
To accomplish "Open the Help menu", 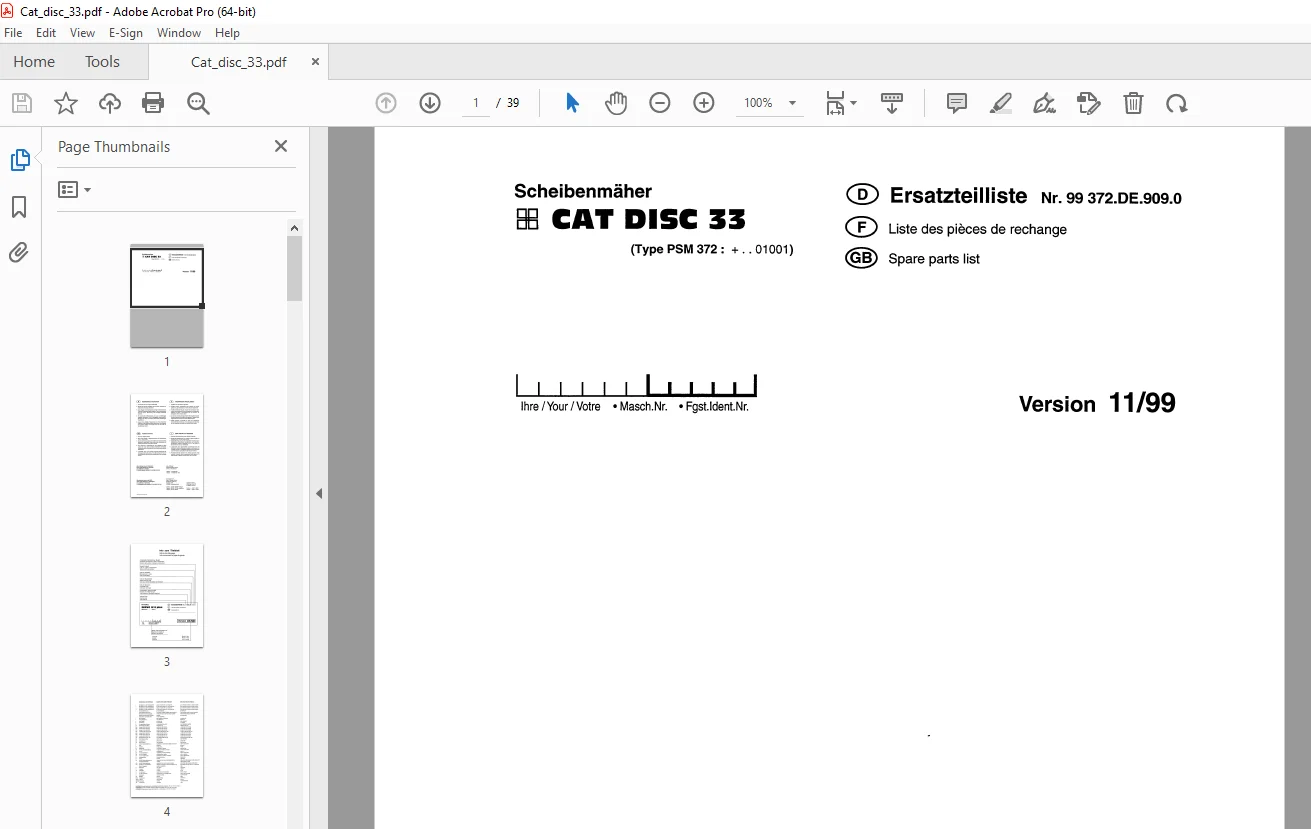I will click(x=227, y=33).
